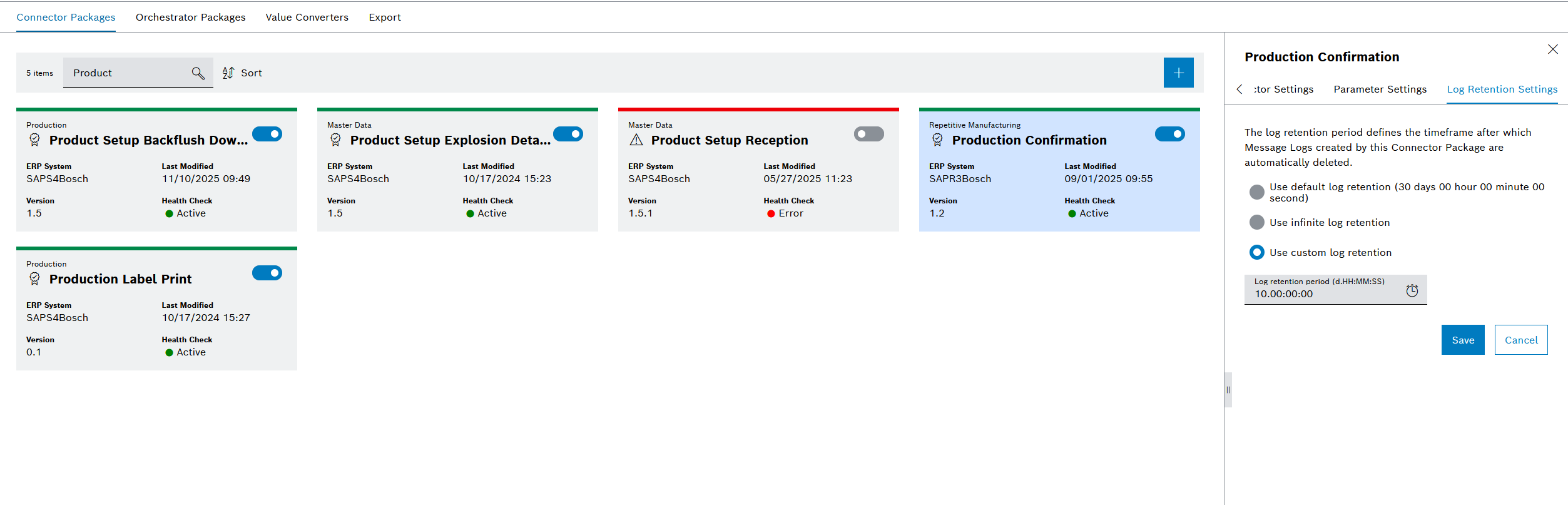Open the Product Setup Backflush Dow... card title

pyautogui.click(x=148, y=140)
